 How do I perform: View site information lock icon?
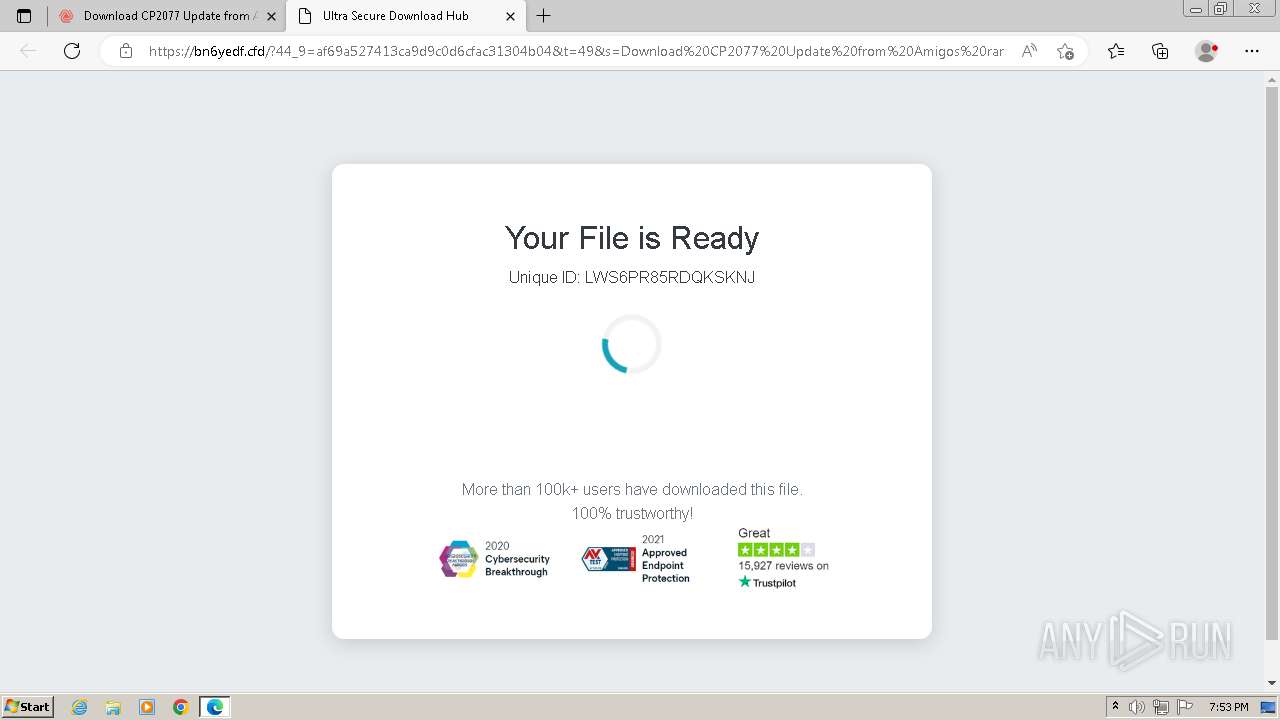tap(126, 51)
